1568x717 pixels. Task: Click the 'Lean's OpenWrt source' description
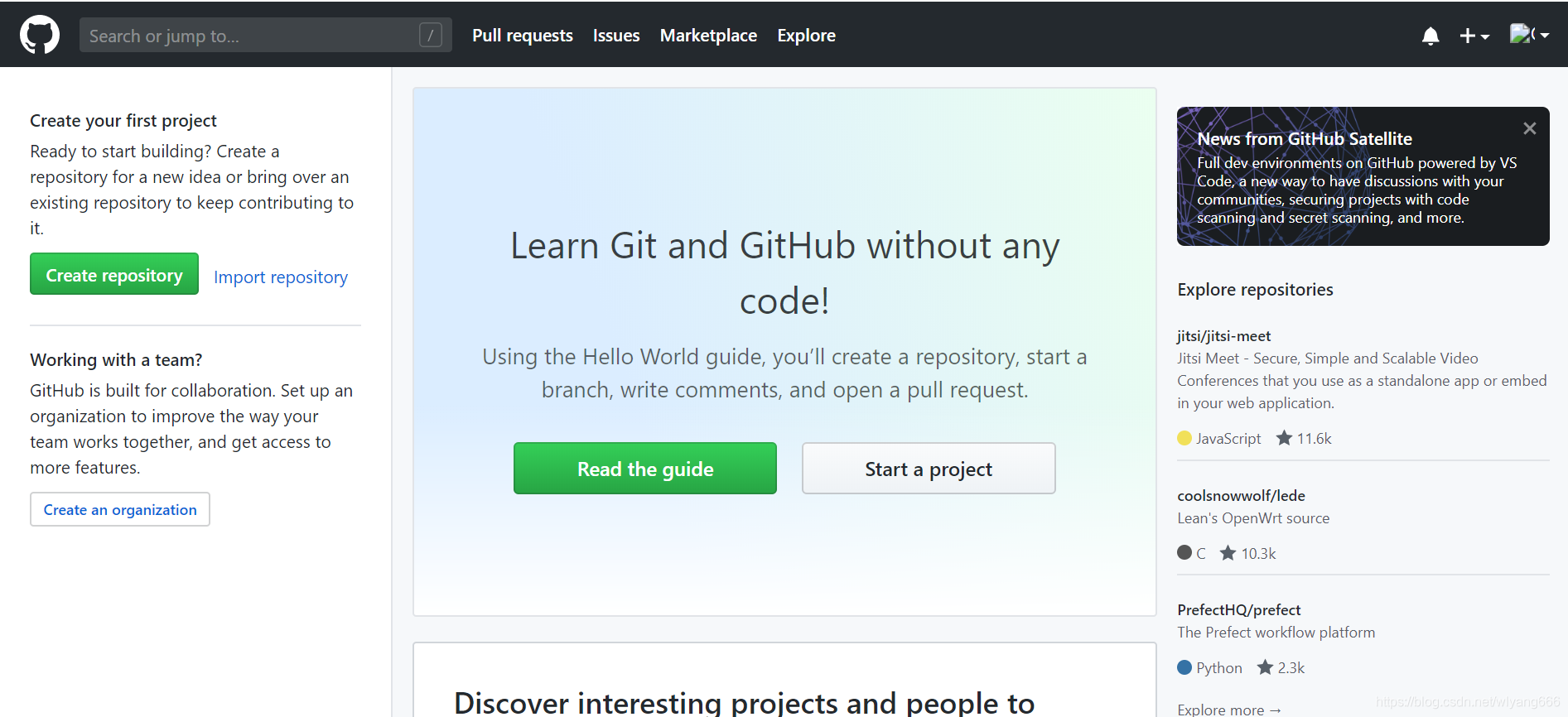pos(1253,518)
